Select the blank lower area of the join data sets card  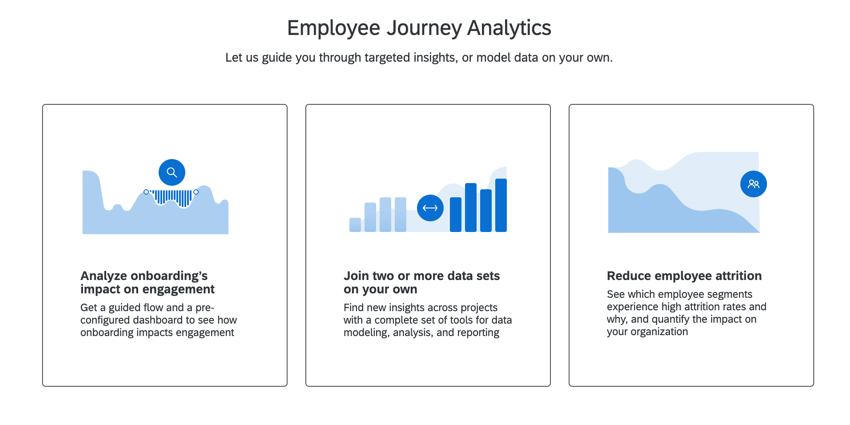click(x=428, y=362)
